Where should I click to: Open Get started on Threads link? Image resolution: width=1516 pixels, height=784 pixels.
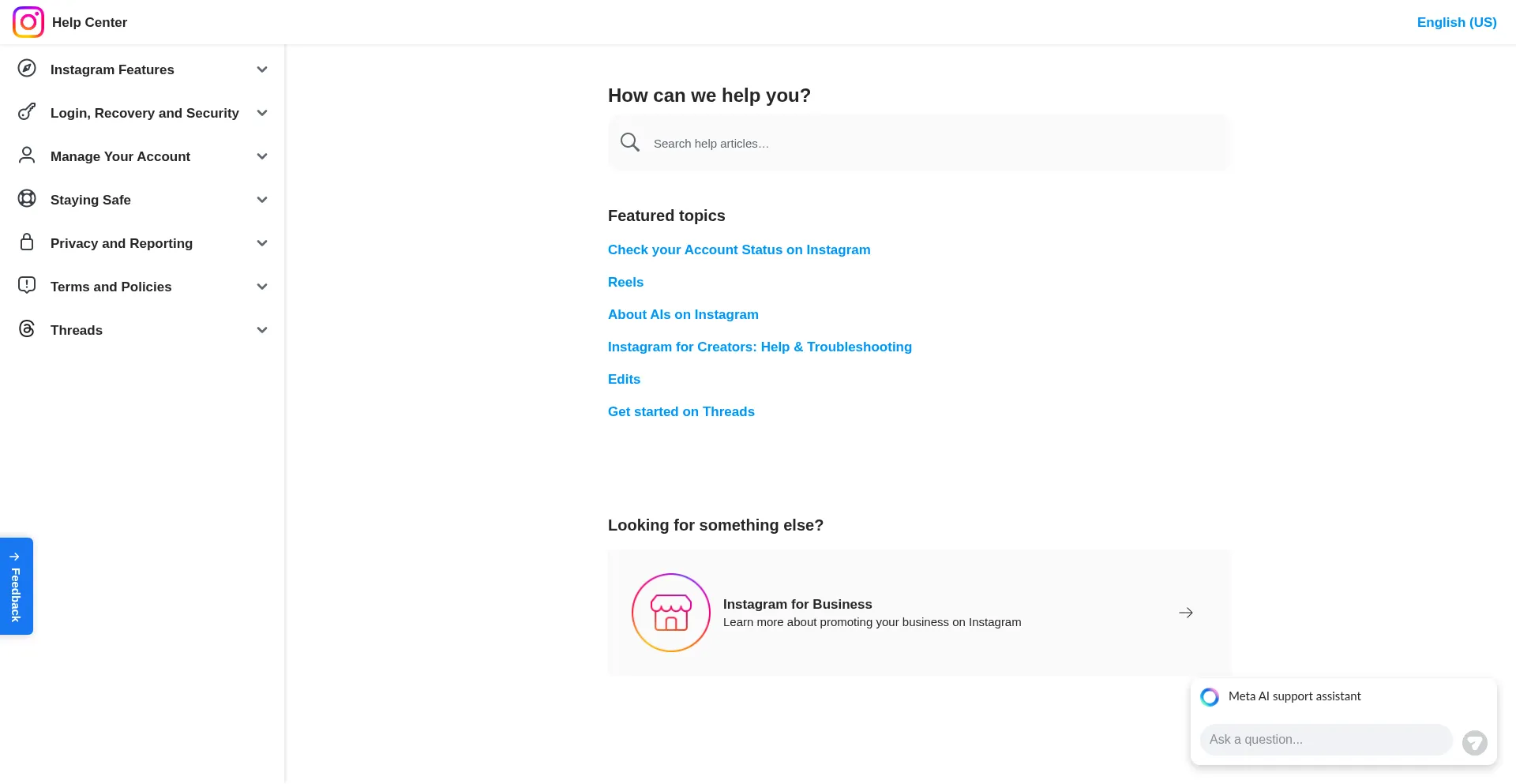[x=681, y=411]
